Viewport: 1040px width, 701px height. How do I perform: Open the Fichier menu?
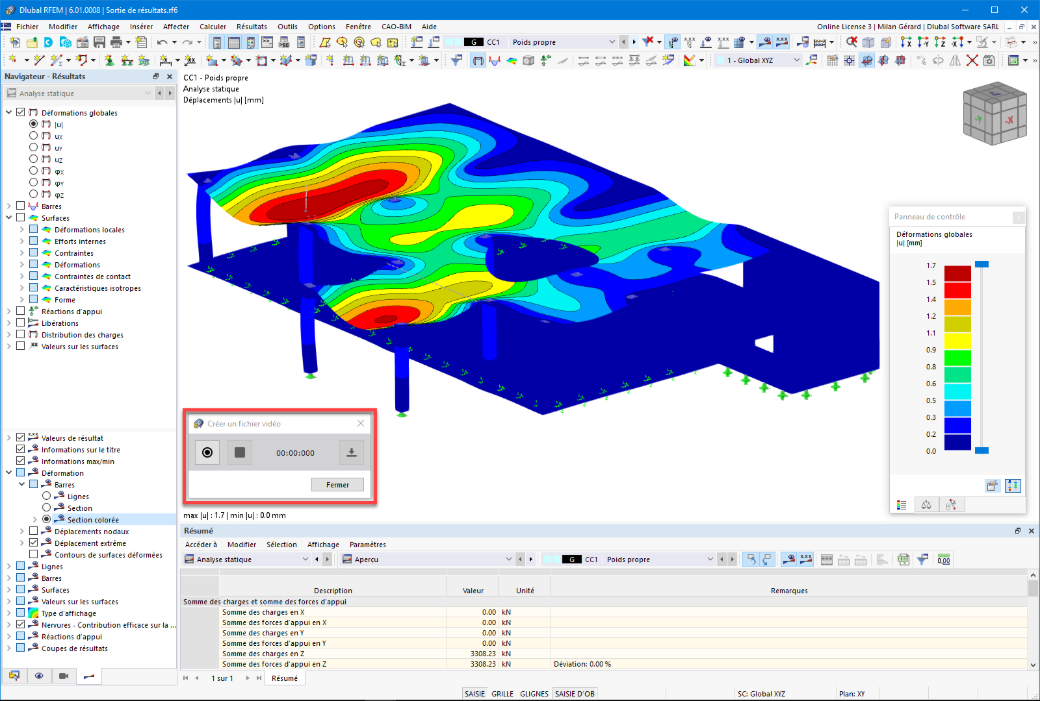click(x=27, y=27)
